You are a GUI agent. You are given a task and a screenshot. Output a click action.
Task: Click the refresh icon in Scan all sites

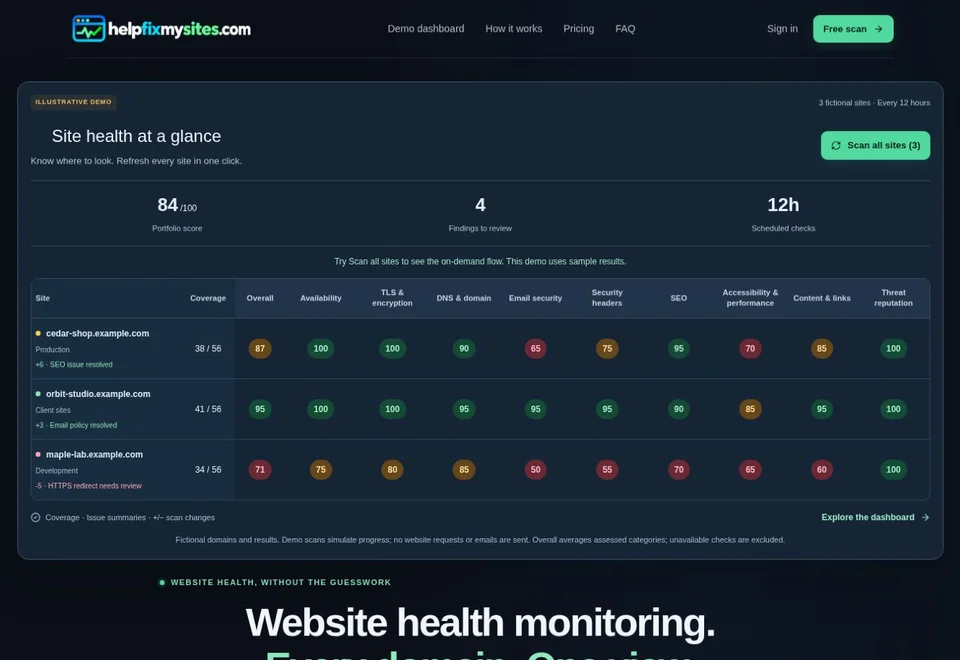click(836, 145)
